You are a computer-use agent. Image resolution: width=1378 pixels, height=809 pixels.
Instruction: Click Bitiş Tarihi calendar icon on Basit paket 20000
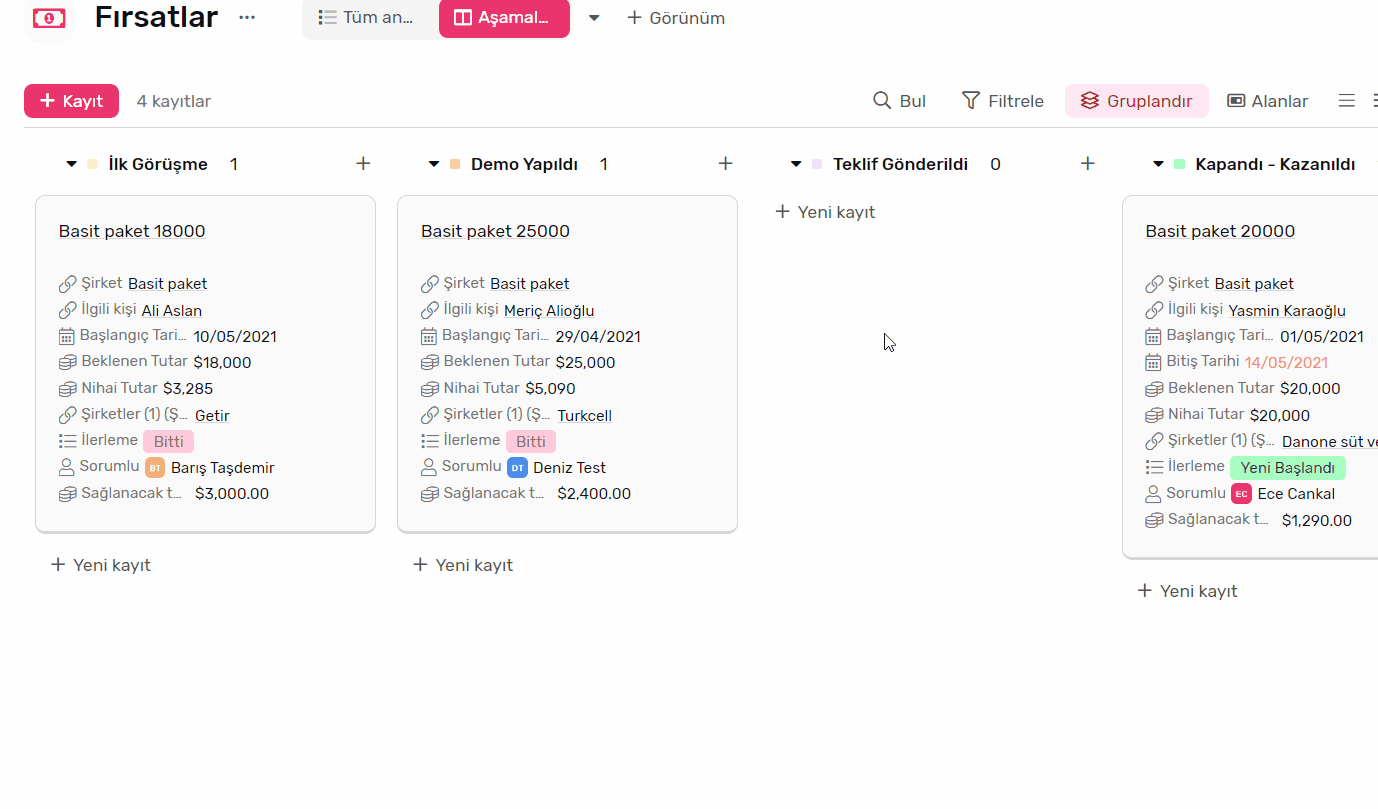pyautogui.click(x=1153, y=362)
